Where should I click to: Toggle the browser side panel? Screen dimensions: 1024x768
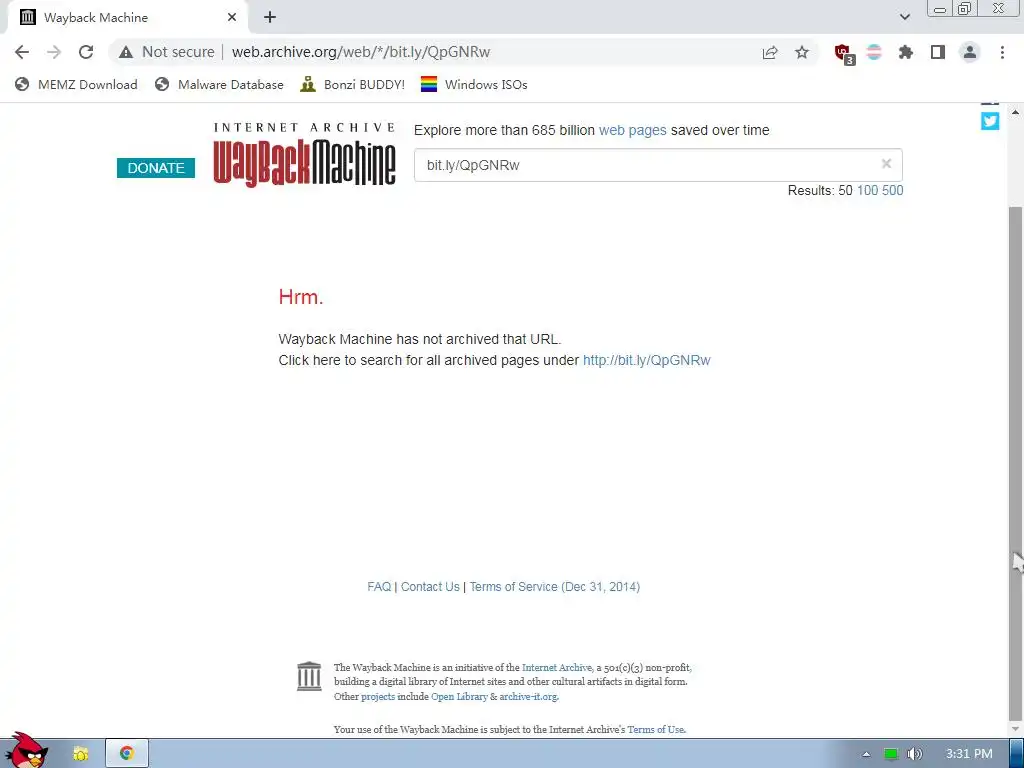coord(938,52)
